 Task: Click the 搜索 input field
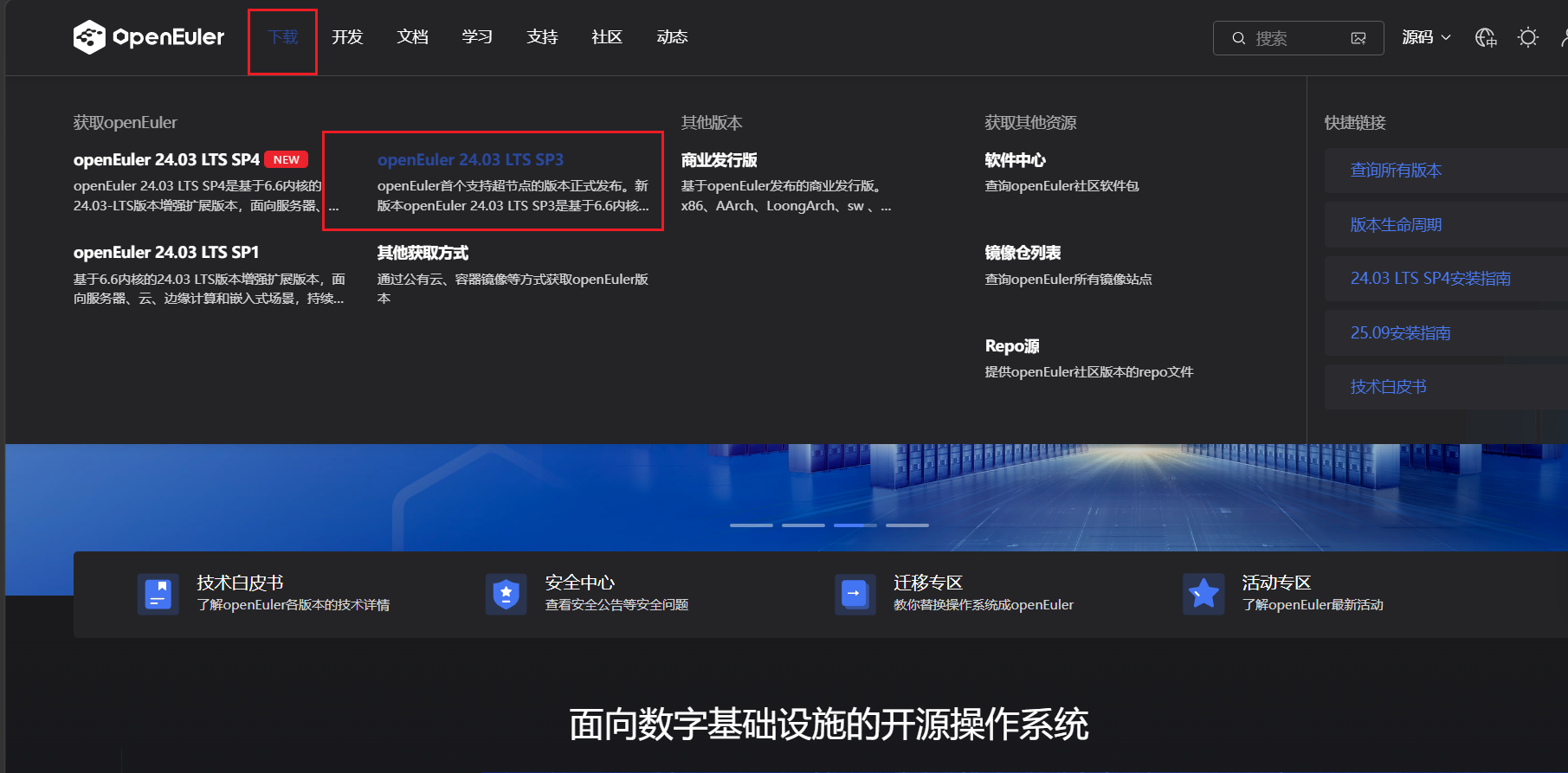(x=1298, y=38)
